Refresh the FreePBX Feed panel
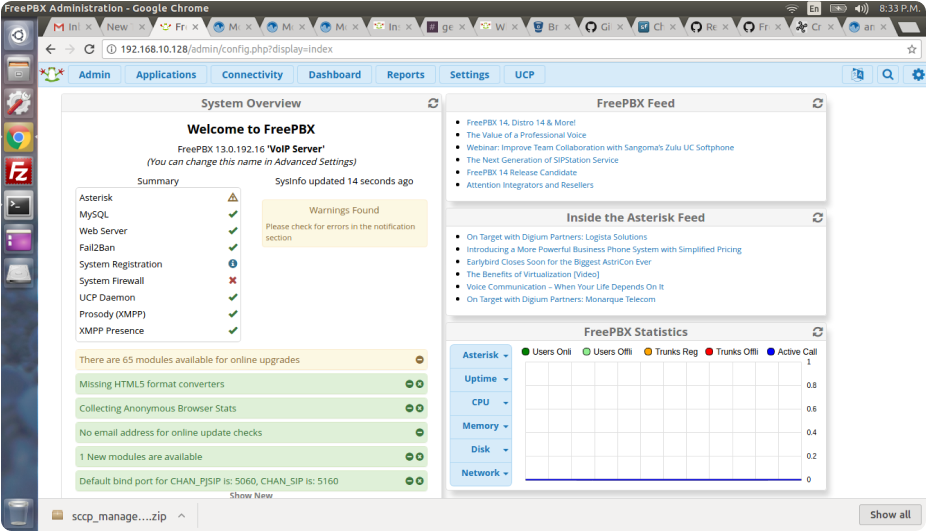This screenshot has width=927, height=532. [818, 103]
